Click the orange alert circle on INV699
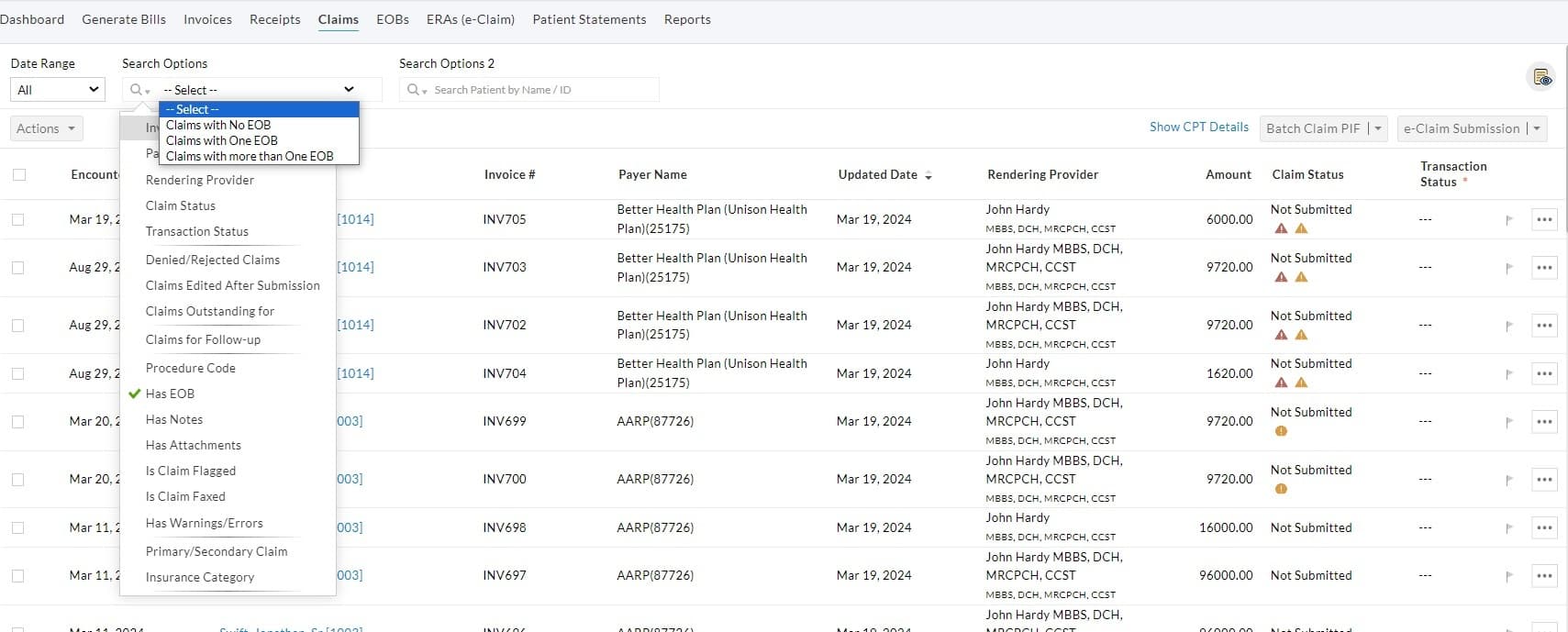 pos(1281,431)
